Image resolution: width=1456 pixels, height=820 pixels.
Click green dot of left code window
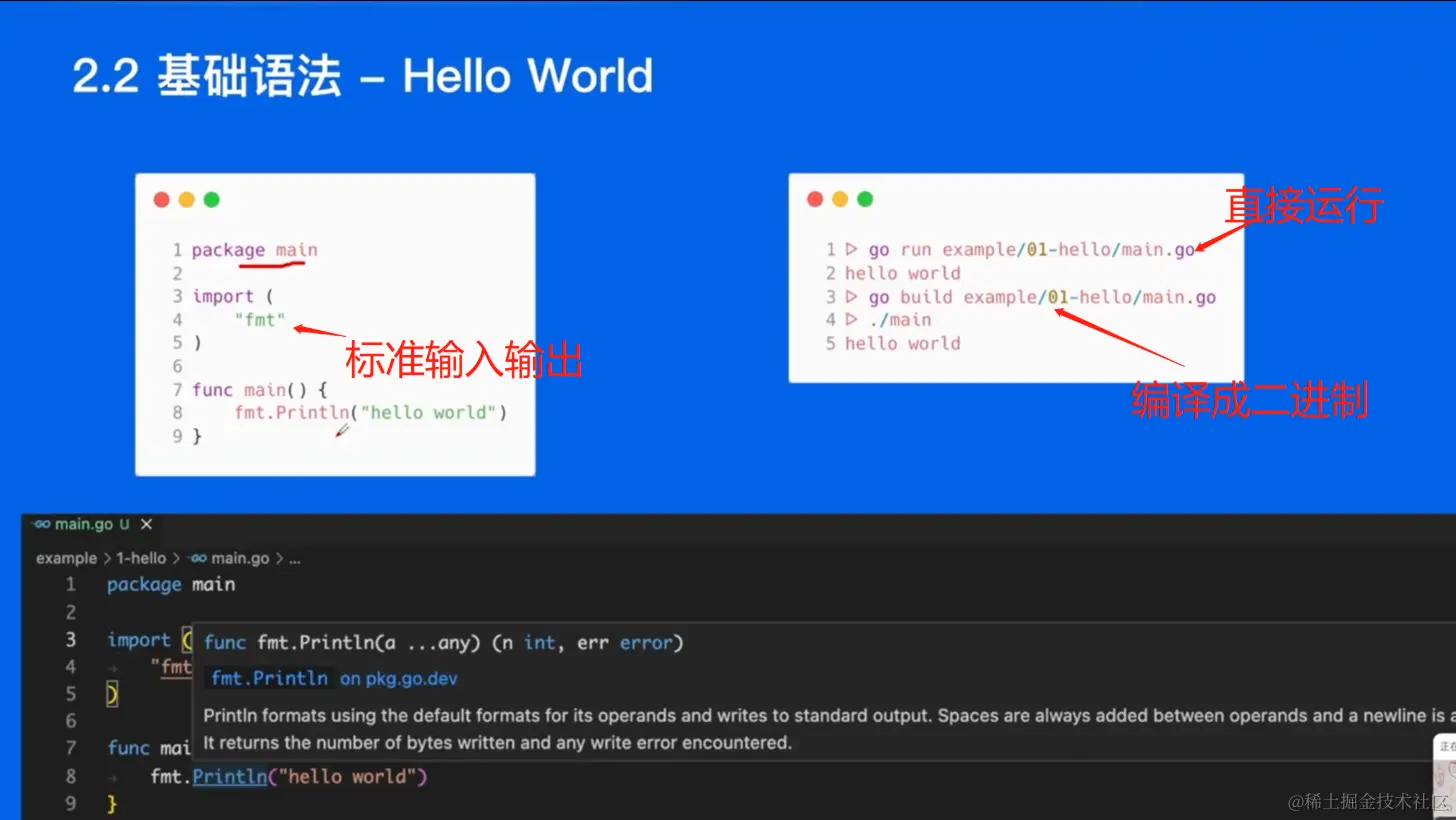point(212,199)
